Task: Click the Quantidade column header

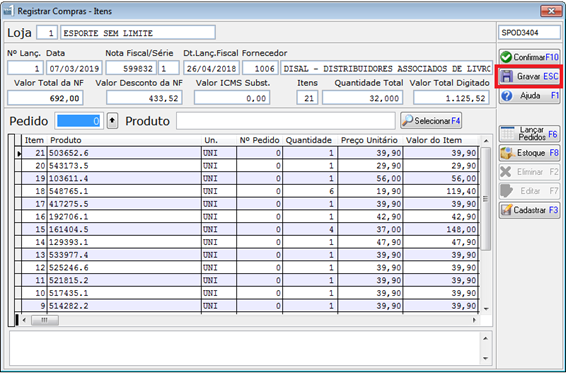Action: [x=310, y=140]
